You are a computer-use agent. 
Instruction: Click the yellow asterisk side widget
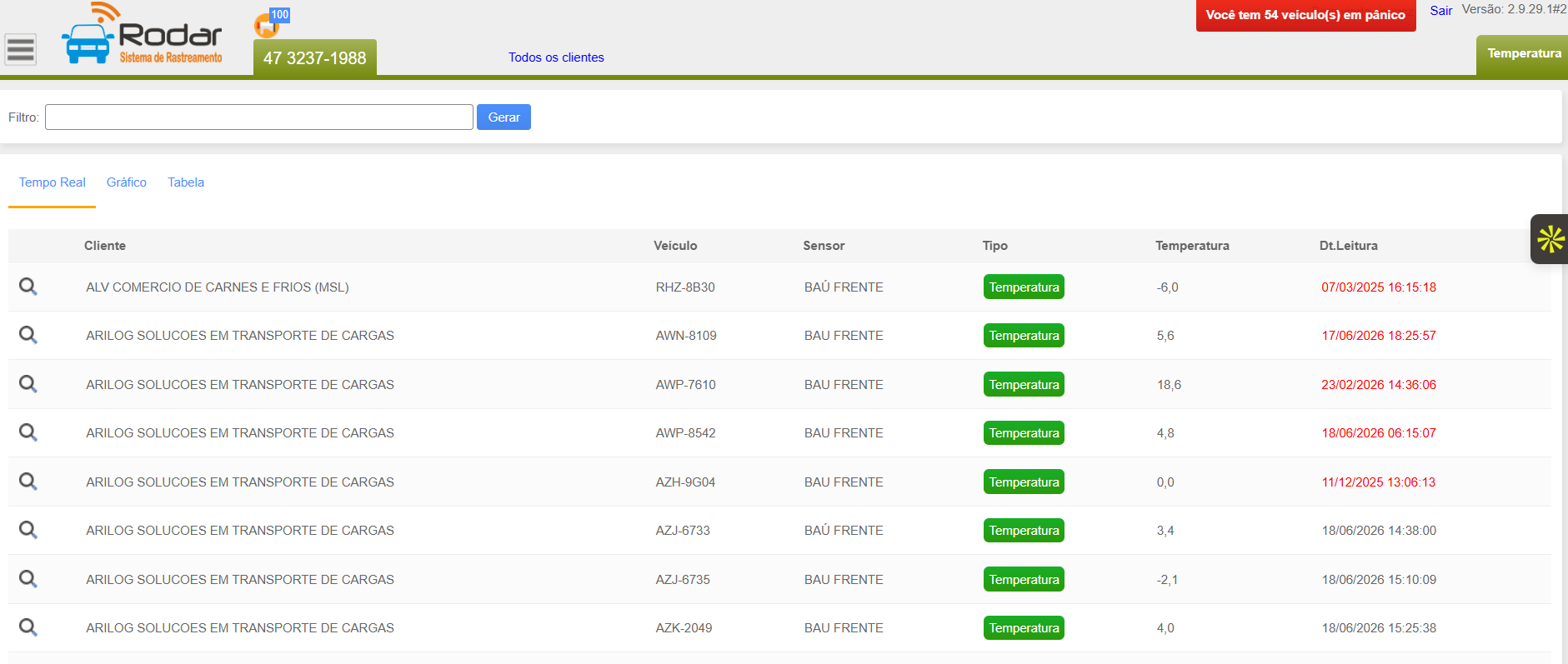point(1550,239)
